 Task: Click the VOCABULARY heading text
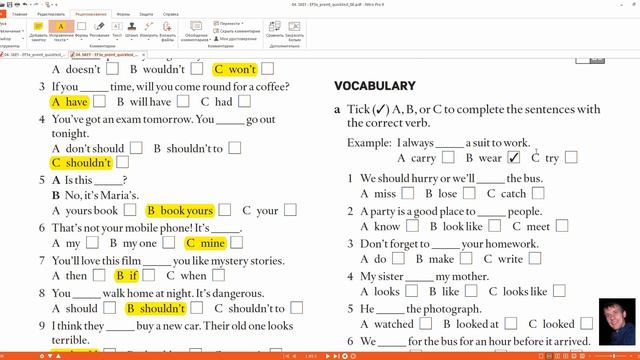(375, 86)
